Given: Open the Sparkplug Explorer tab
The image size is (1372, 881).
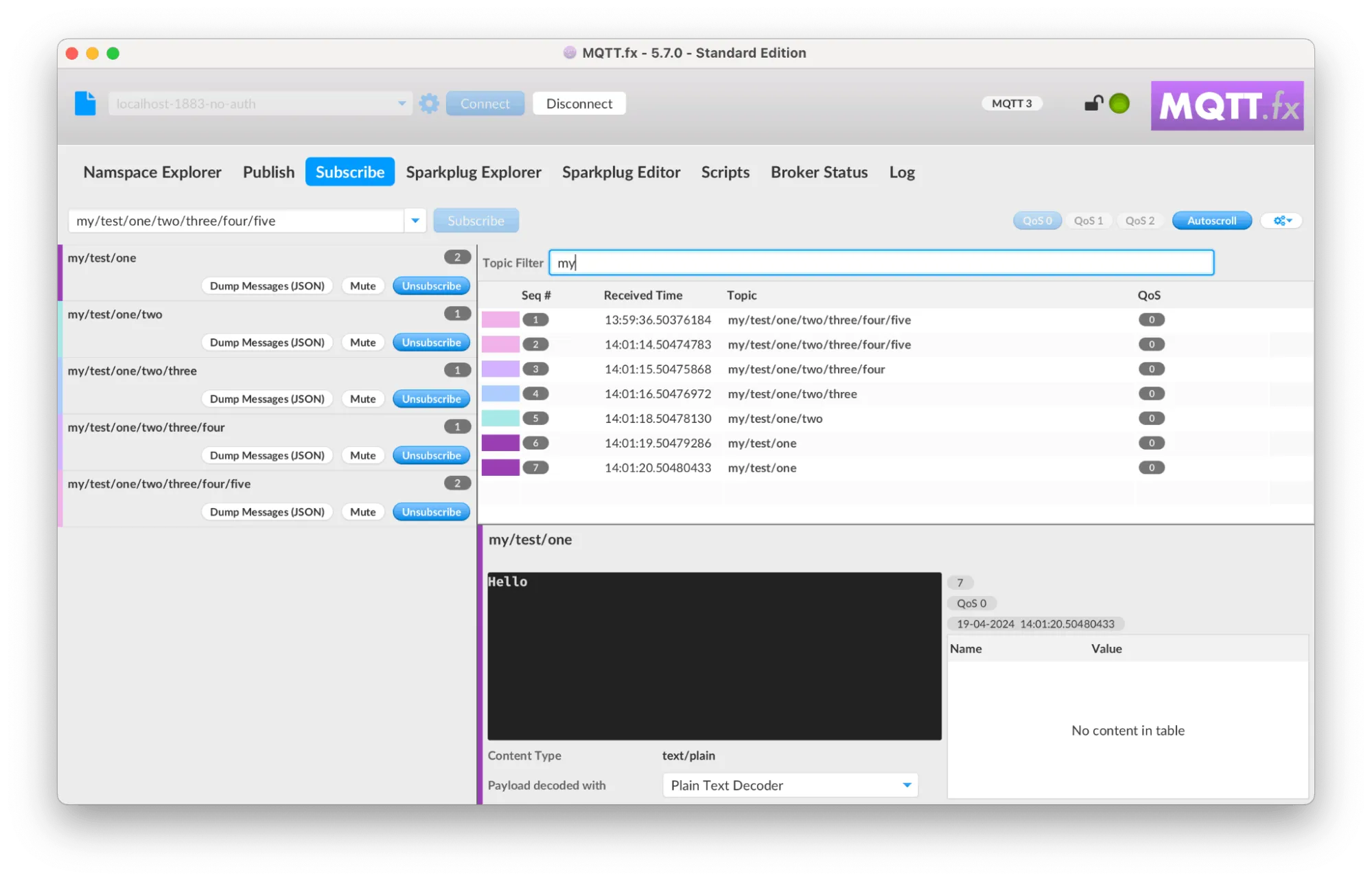Looking at the screenshot, I should click(x=474, y=172).
